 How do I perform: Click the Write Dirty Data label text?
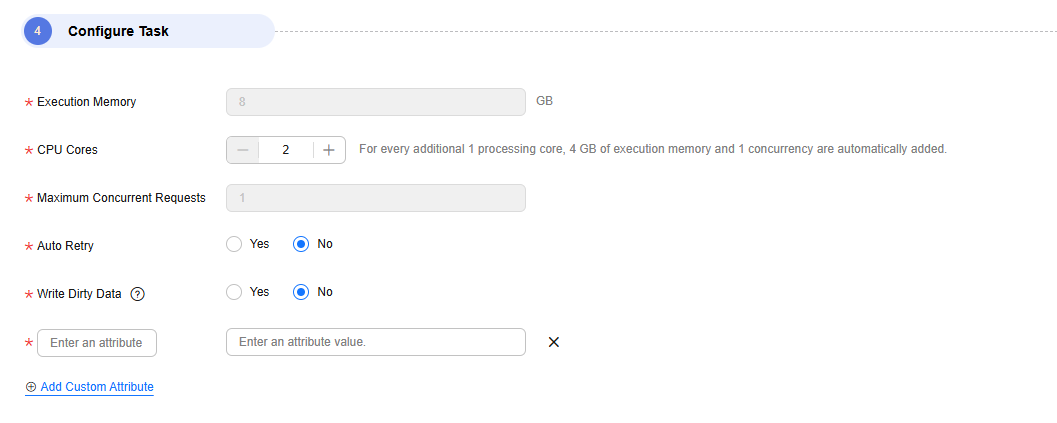(79, 294)
